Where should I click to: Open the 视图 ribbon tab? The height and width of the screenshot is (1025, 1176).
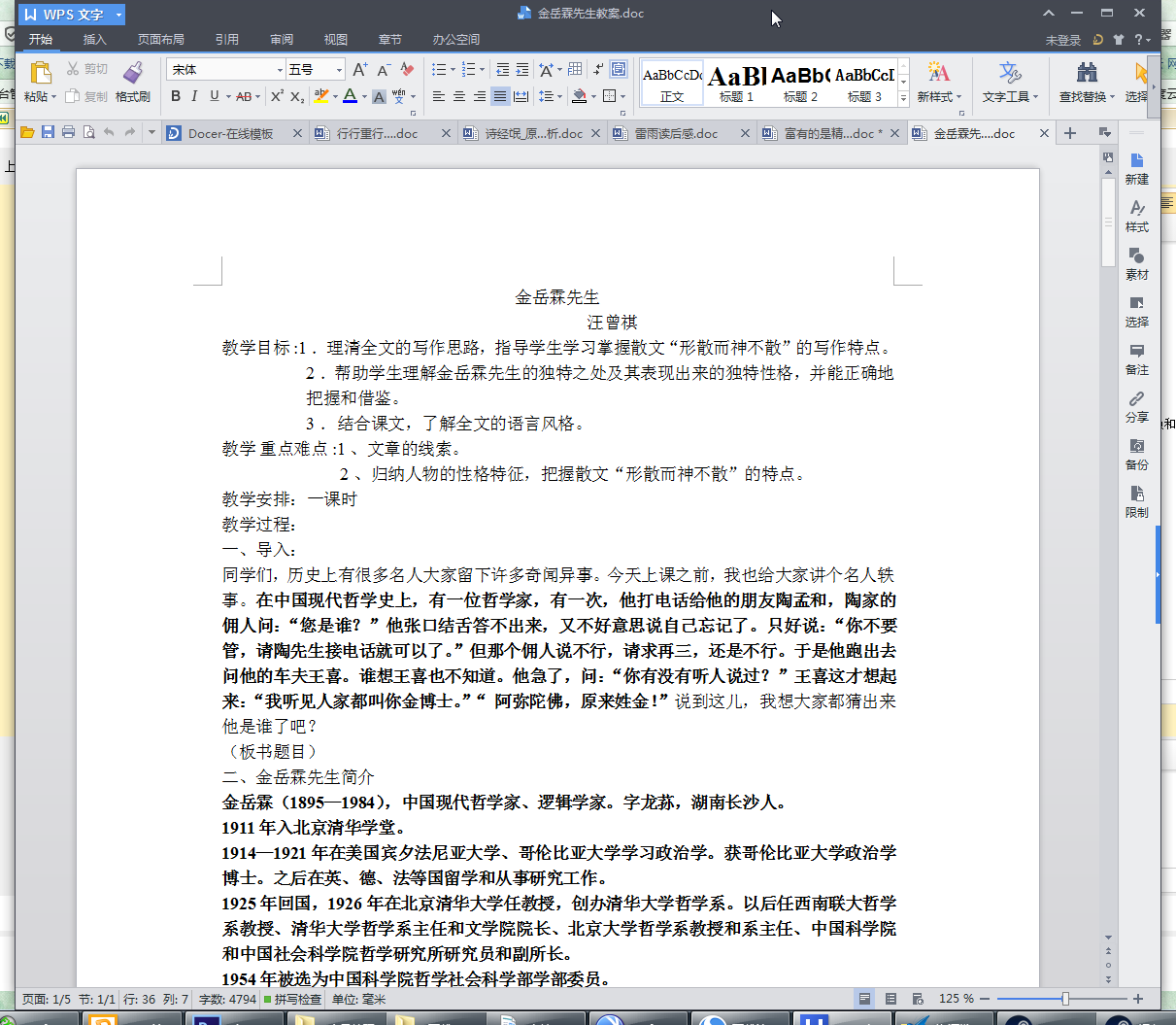click(336, 40)
